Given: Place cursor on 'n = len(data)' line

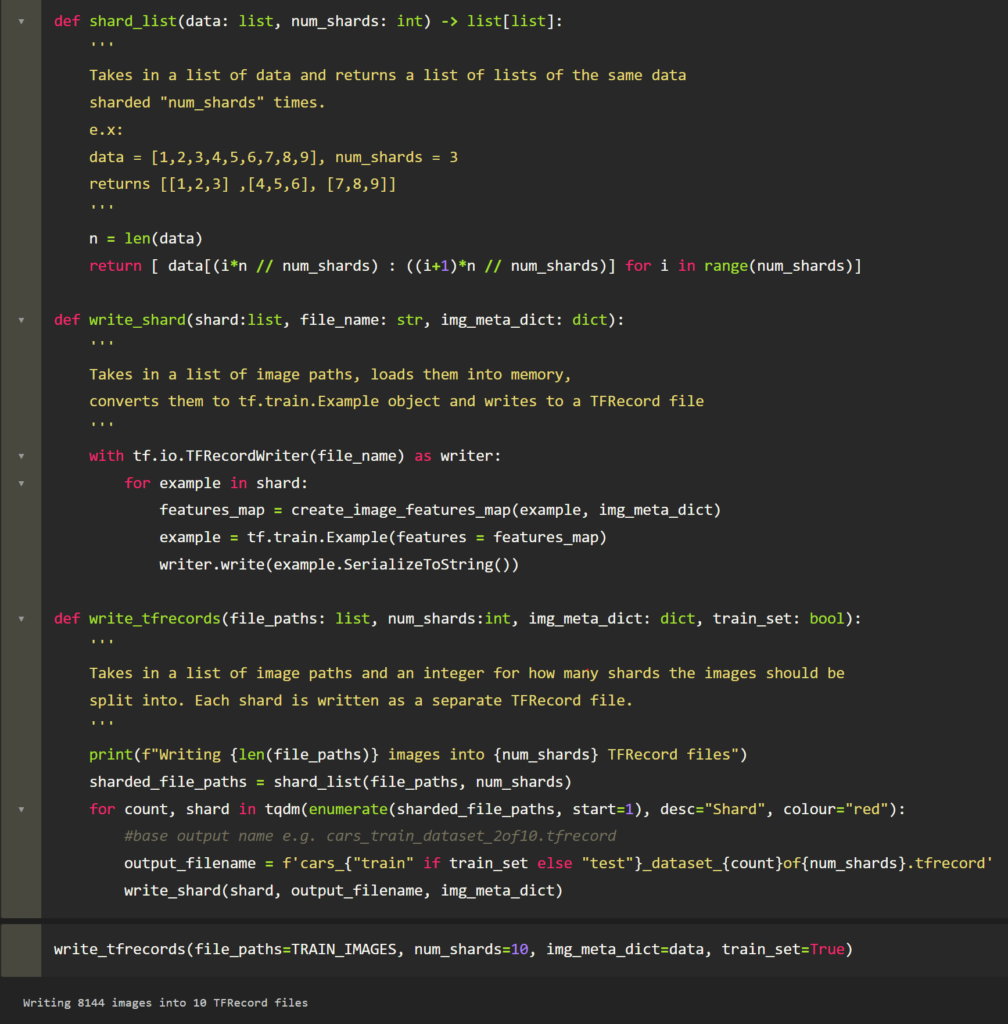Looking at the screenshot, I should [145, 238].
